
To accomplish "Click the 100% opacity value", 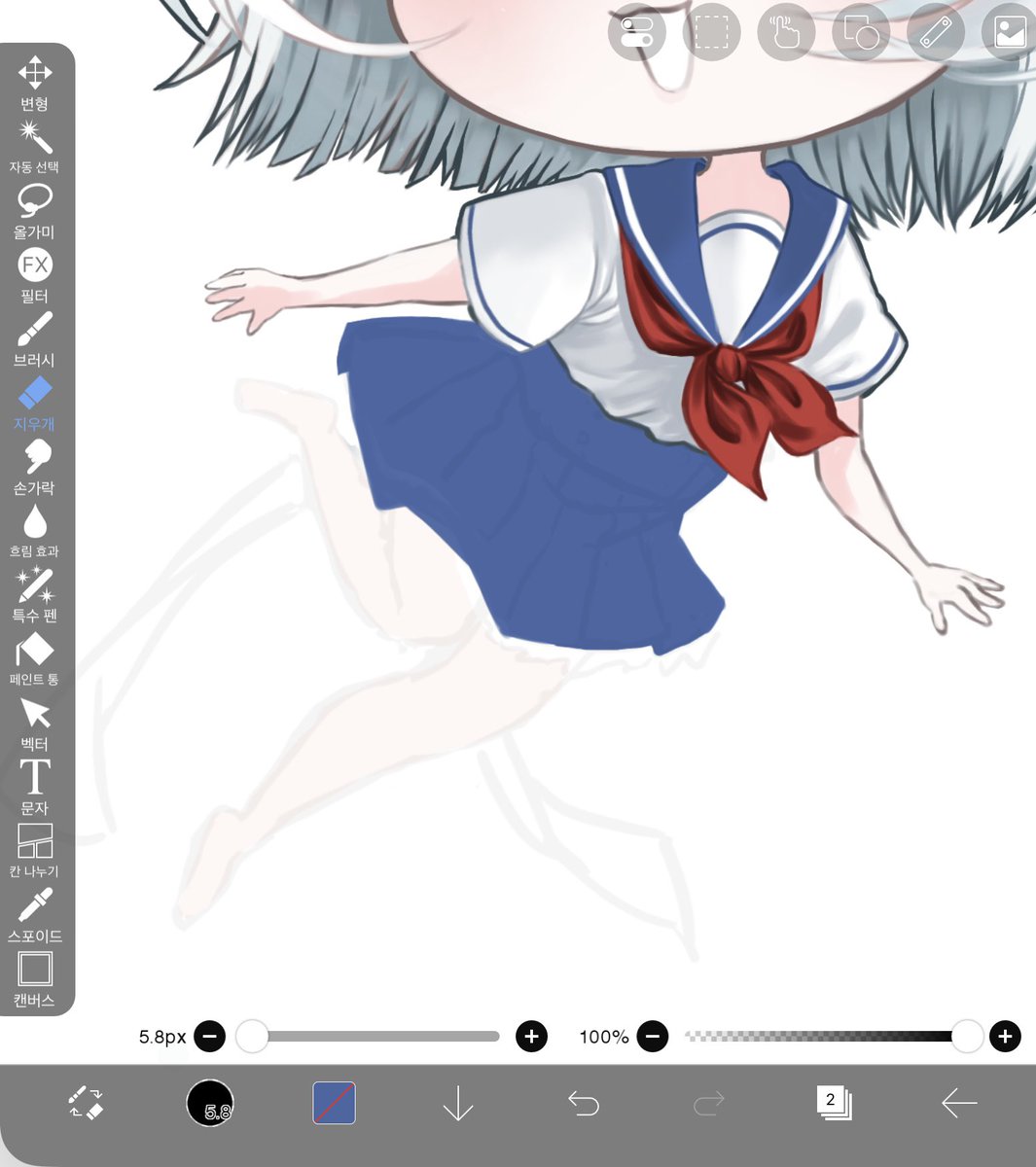I will pos(604,1038).
